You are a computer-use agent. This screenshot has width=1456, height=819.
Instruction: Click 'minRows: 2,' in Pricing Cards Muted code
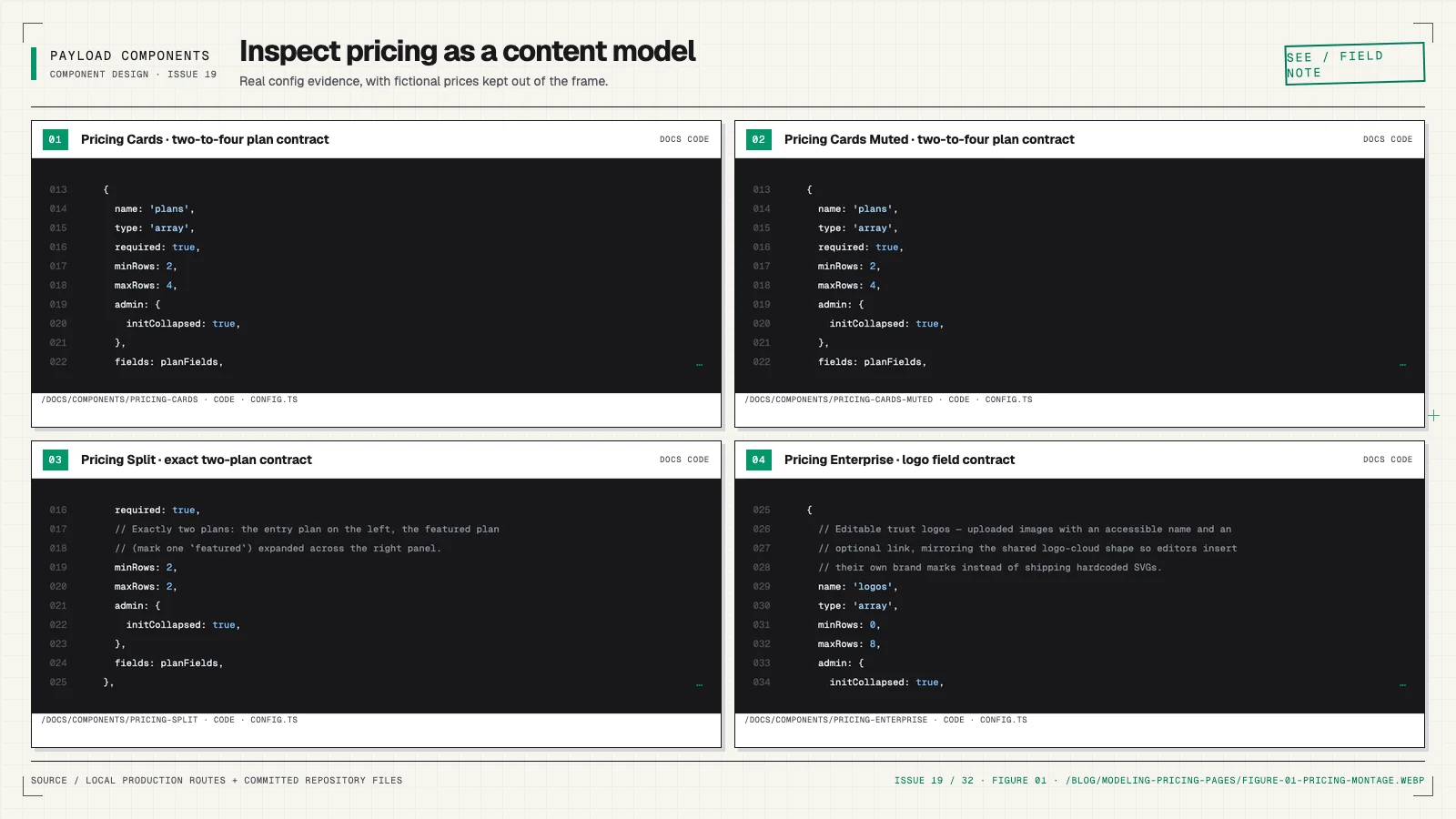point(849,267)
